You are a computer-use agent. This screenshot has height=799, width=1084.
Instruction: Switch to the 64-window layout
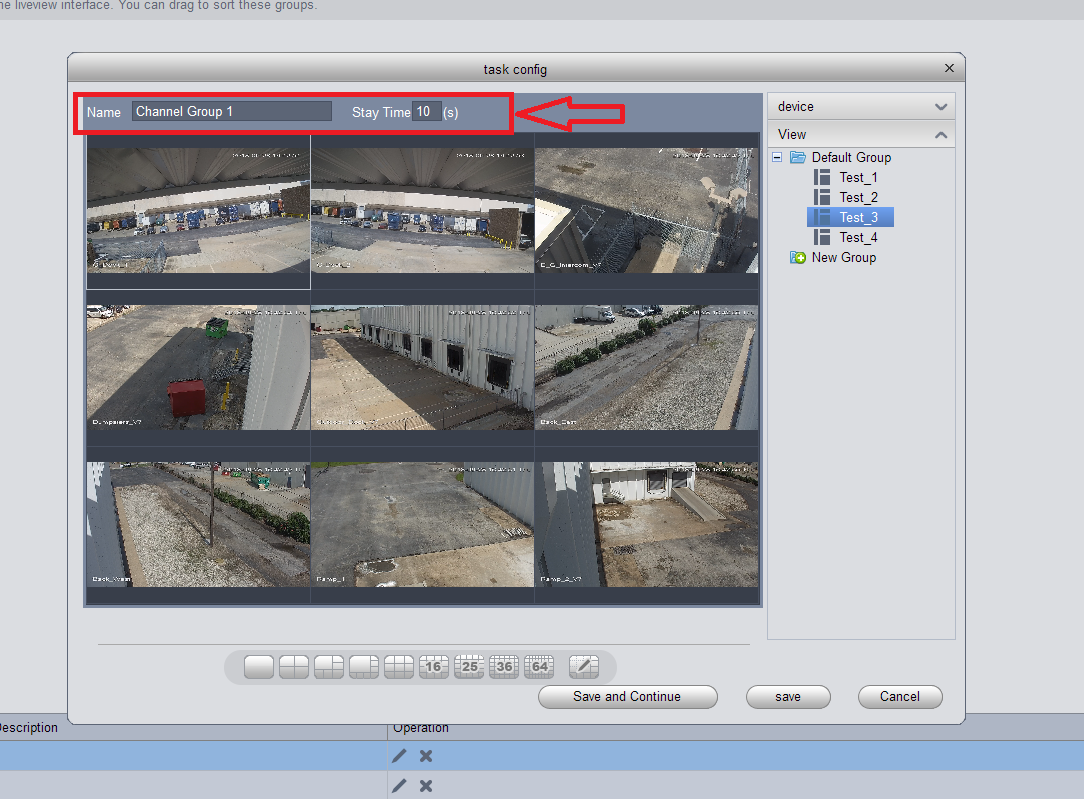[x=539, y=667]
